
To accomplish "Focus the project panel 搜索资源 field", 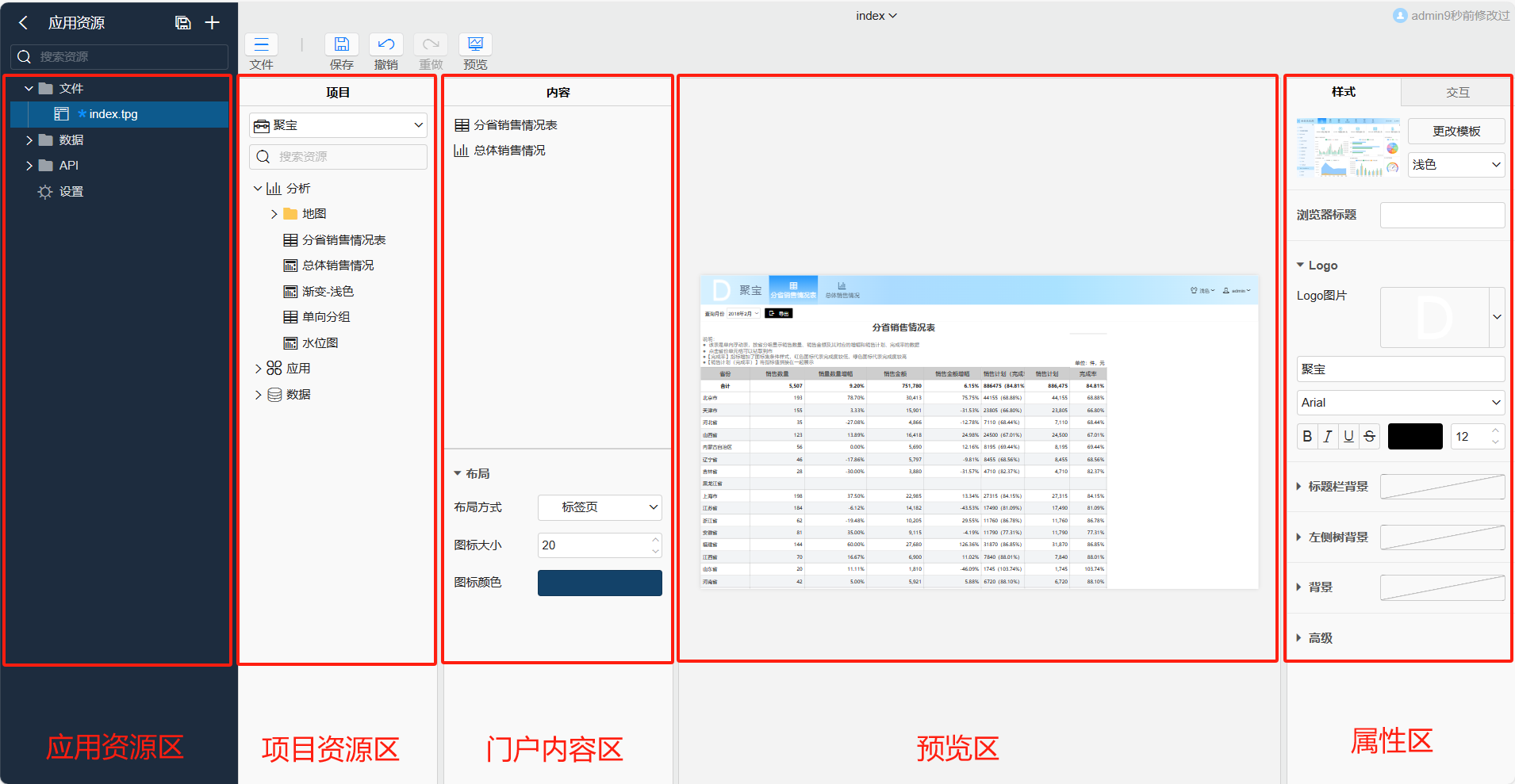I will (338, 157).
